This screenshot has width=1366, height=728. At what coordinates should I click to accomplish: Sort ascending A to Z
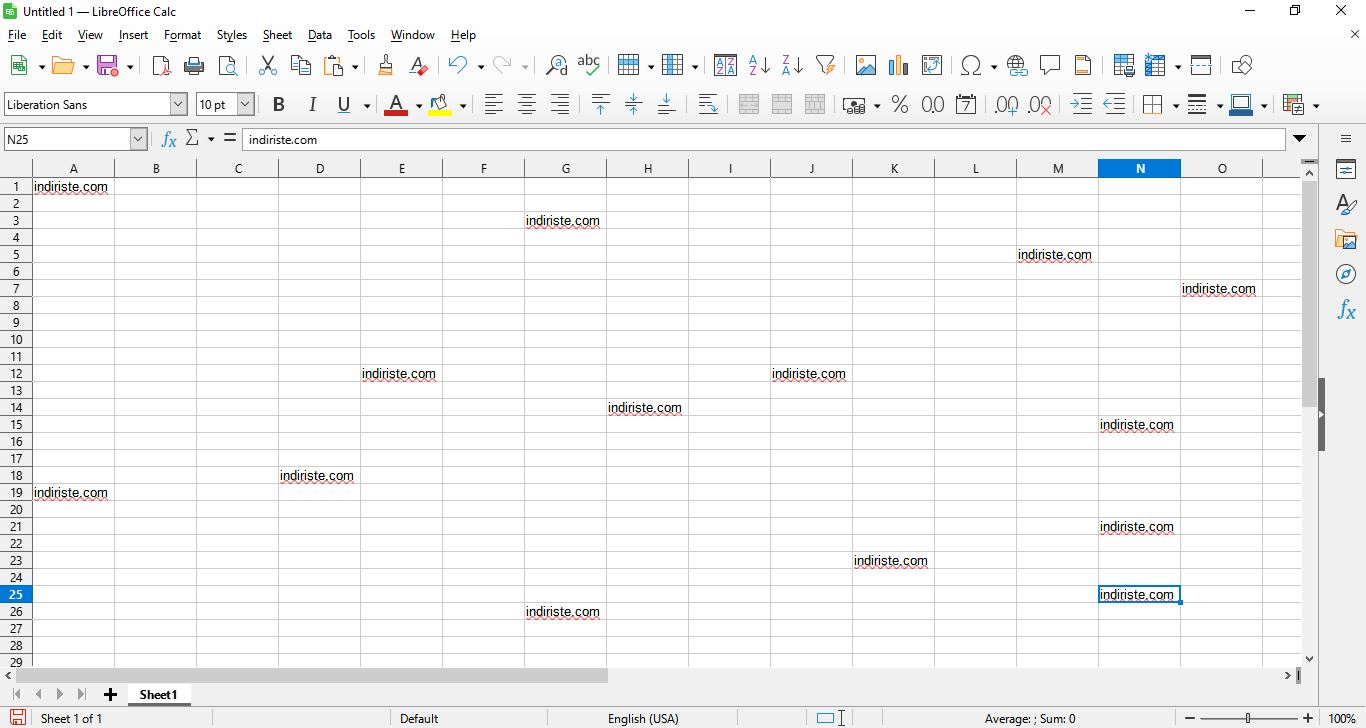[759, 66]
